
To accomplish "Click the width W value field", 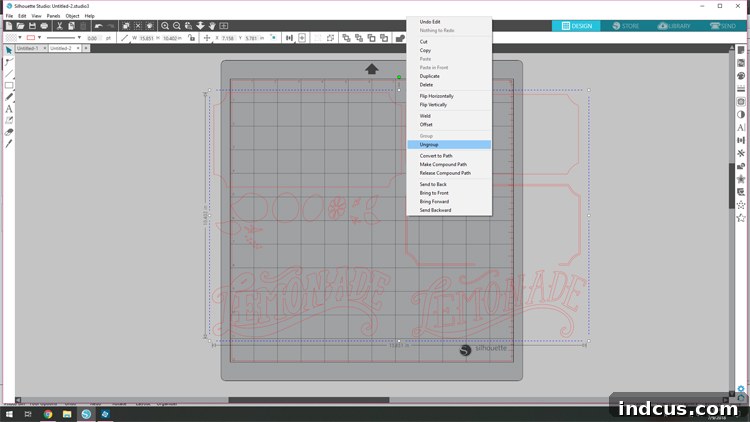I will click(146, 38).
